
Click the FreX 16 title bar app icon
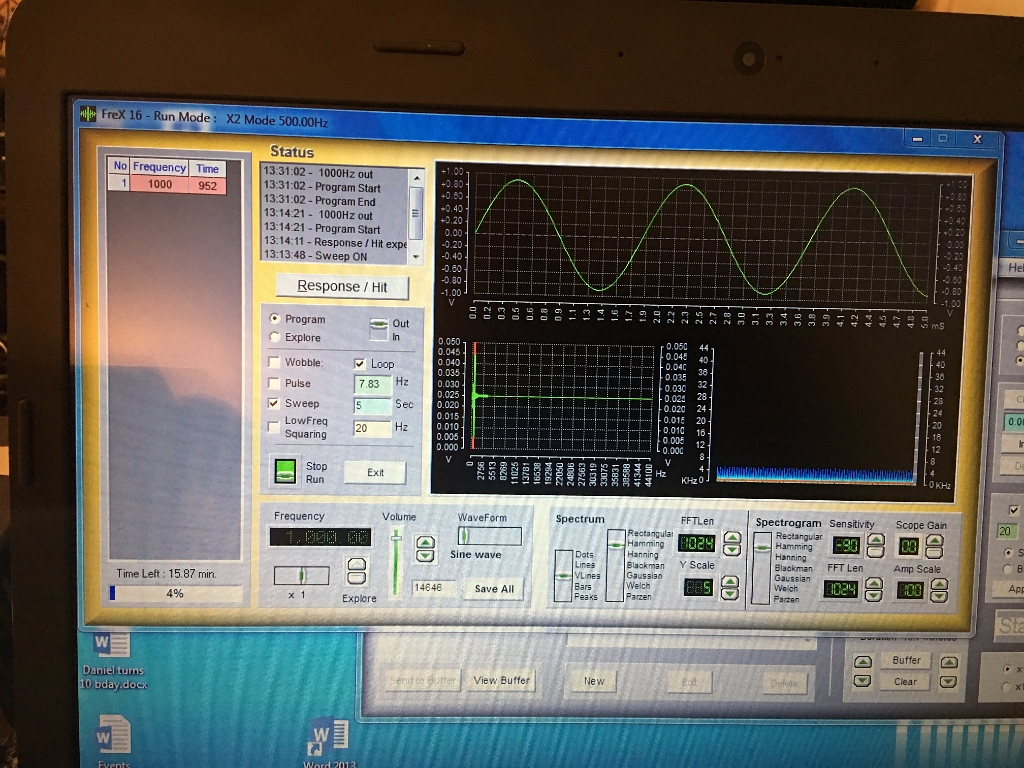(x=88, y=114)
